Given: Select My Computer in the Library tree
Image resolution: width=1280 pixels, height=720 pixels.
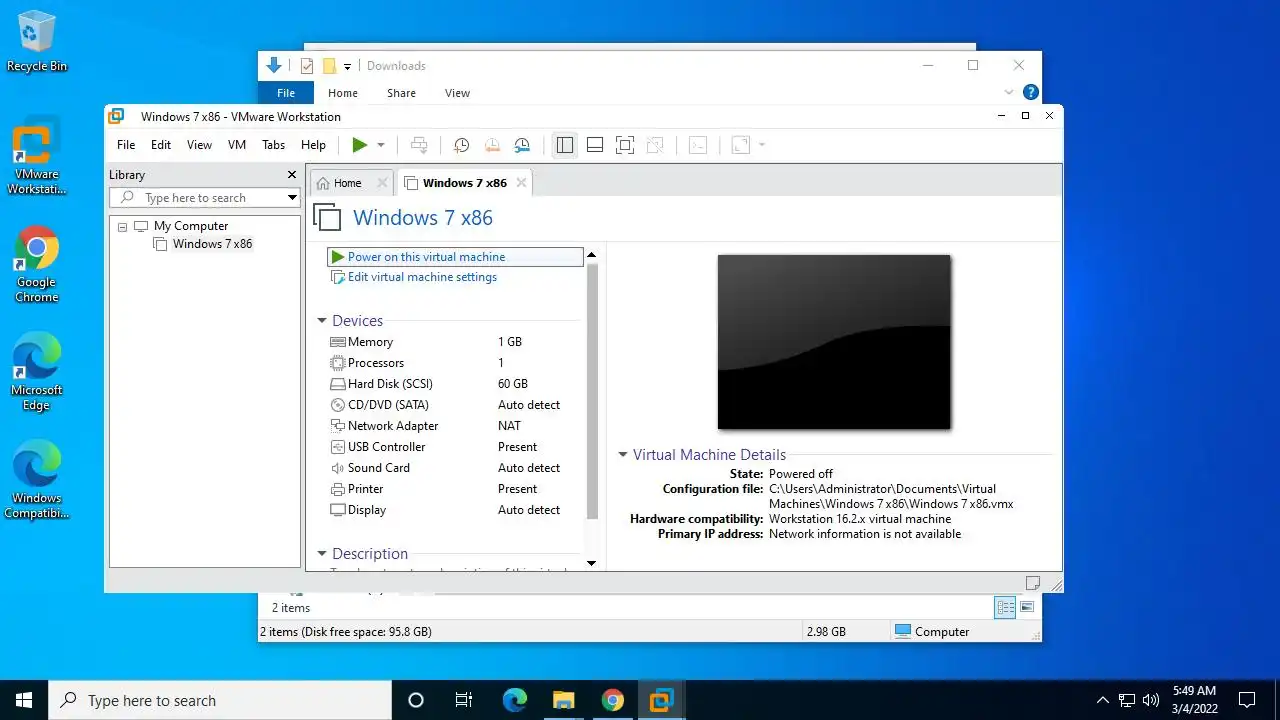Looking at the screenshot, I should (190, 226).
